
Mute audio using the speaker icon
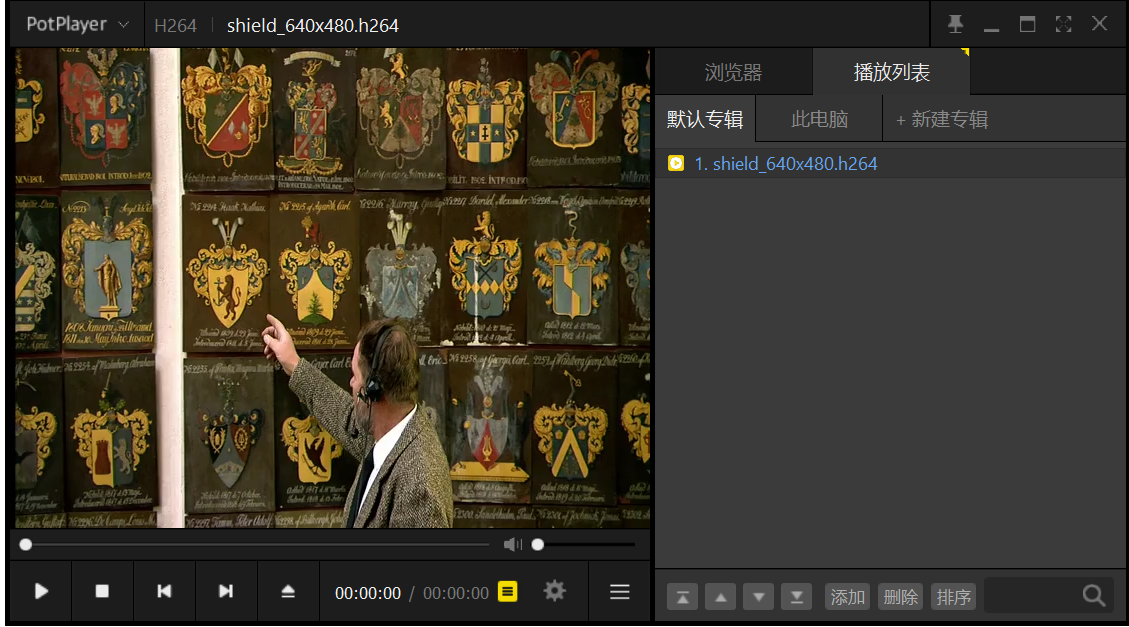[x=512, y=544]
